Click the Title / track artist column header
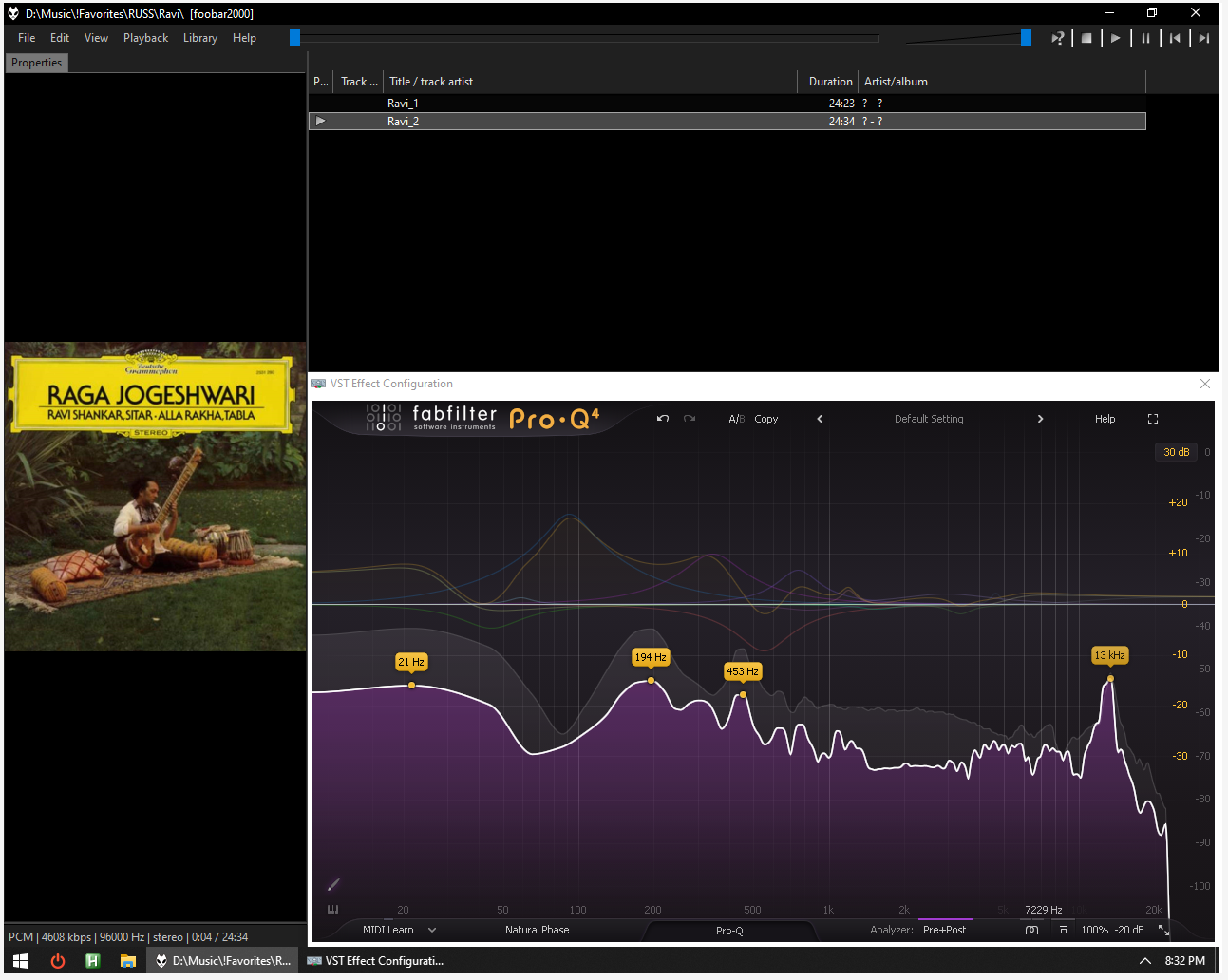1228x980 pixels. coord(590,82)
